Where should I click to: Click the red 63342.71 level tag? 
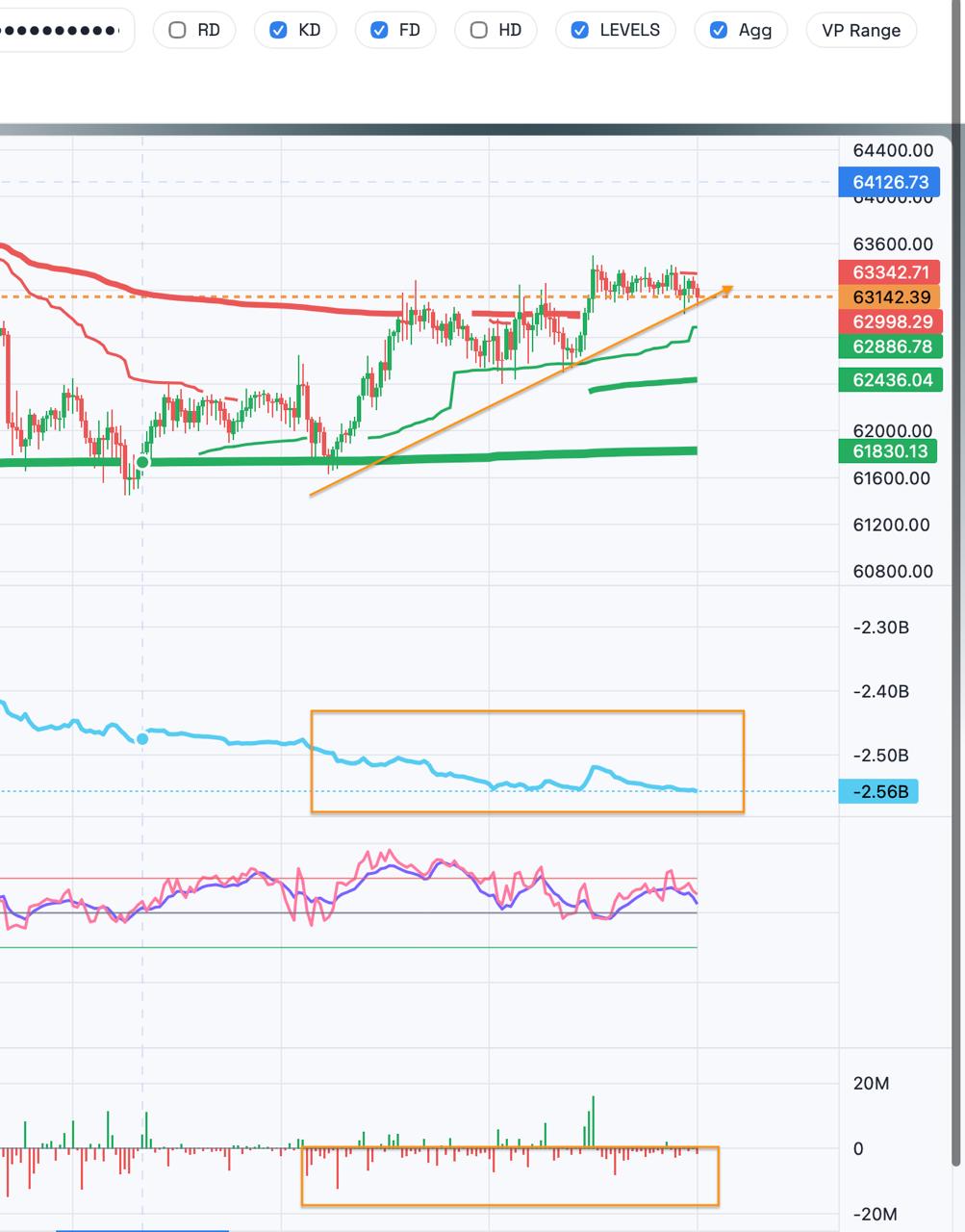(891, 272)
